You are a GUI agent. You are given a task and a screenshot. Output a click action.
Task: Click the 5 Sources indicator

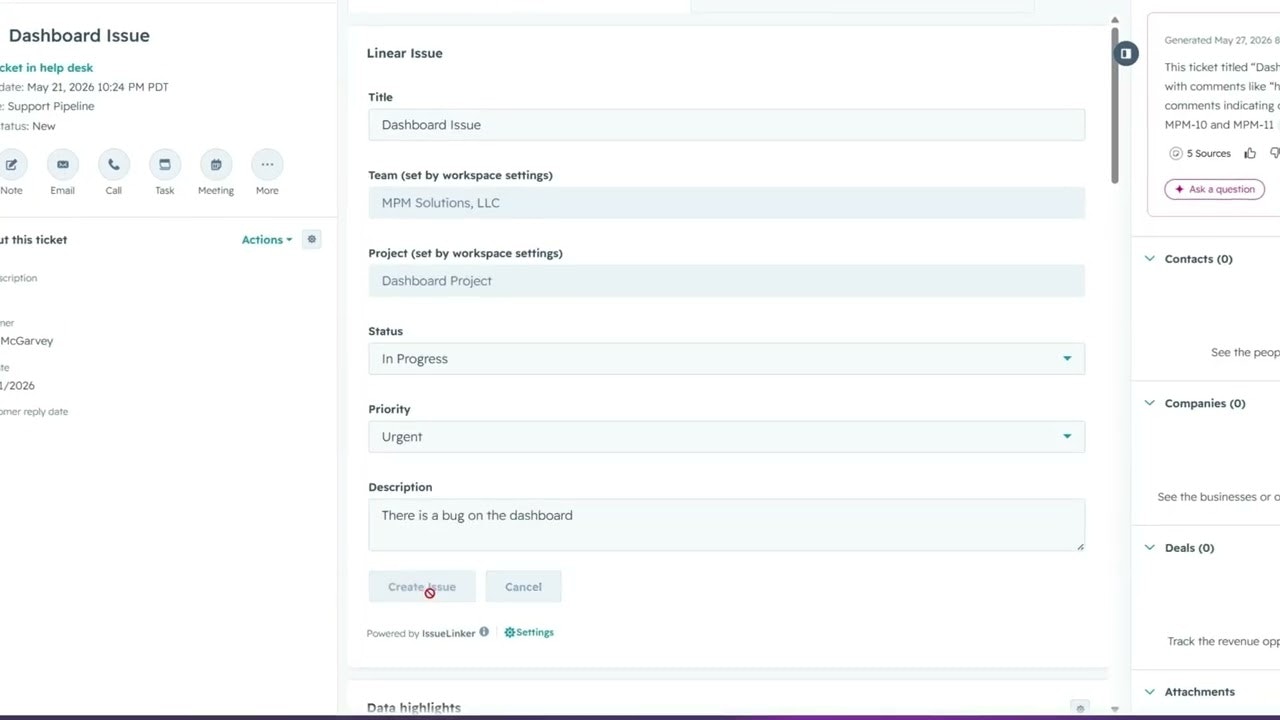(x=1200, y=153)
